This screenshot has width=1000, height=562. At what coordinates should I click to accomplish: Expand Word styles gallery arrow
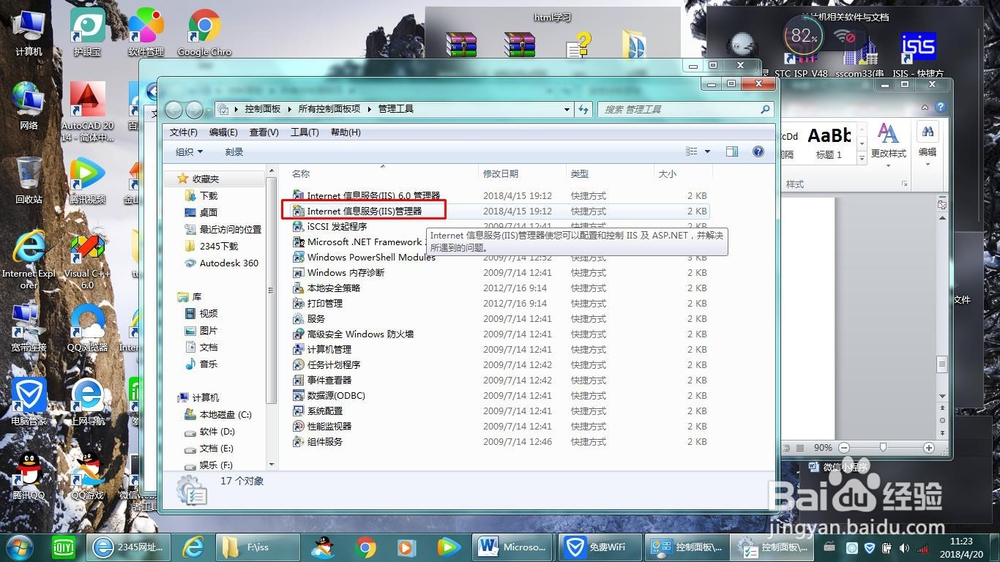862,158
